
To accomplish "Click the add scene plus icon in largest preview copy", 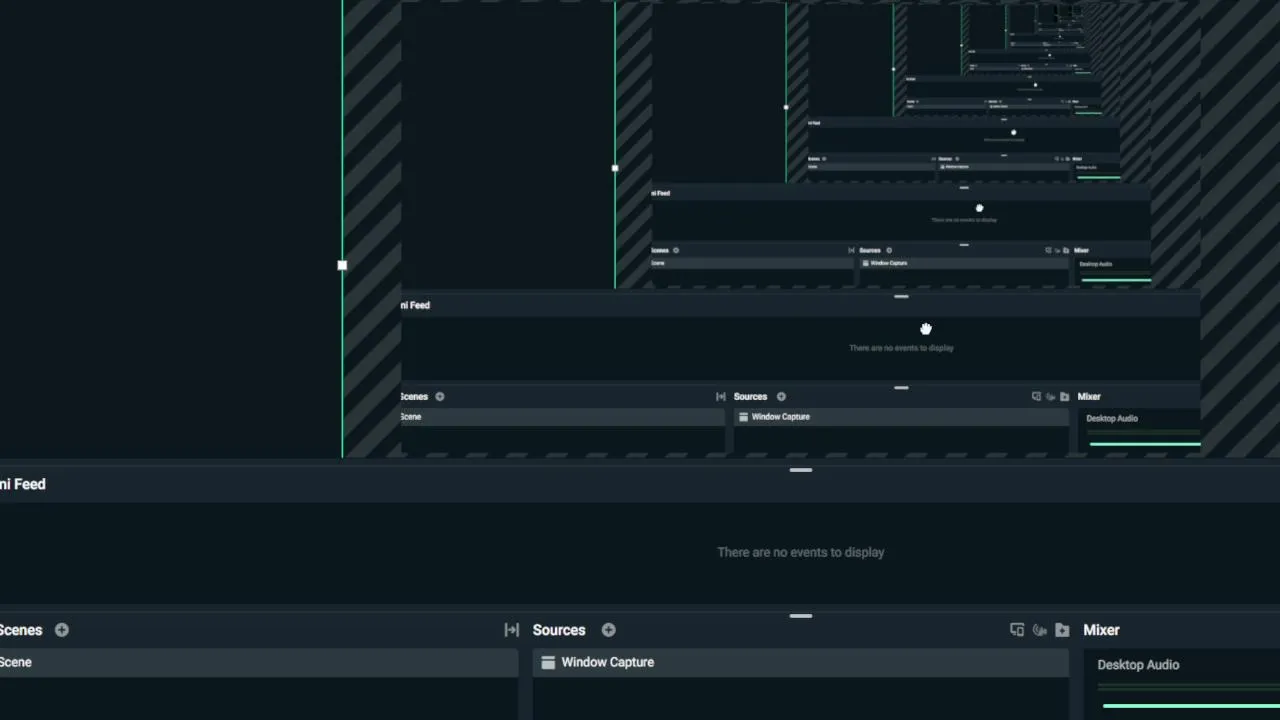I will point(439,397).
